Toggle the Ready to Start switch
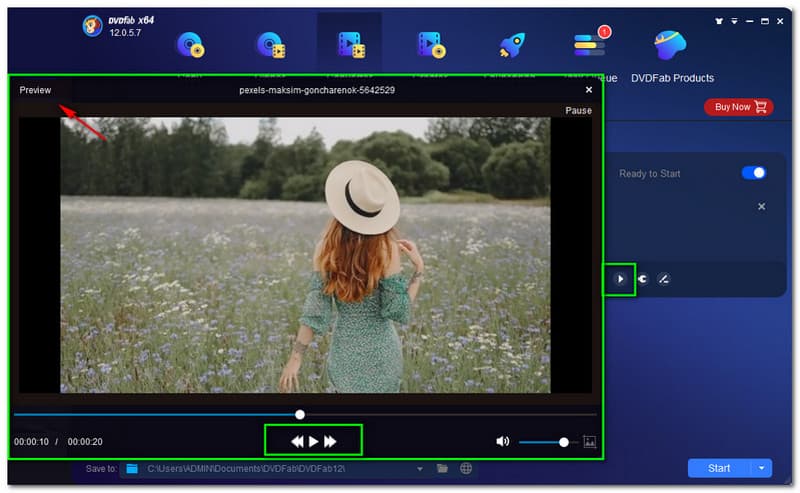This screenshot has width=800, height=493. pyautogui.click(x=753, y=173)
